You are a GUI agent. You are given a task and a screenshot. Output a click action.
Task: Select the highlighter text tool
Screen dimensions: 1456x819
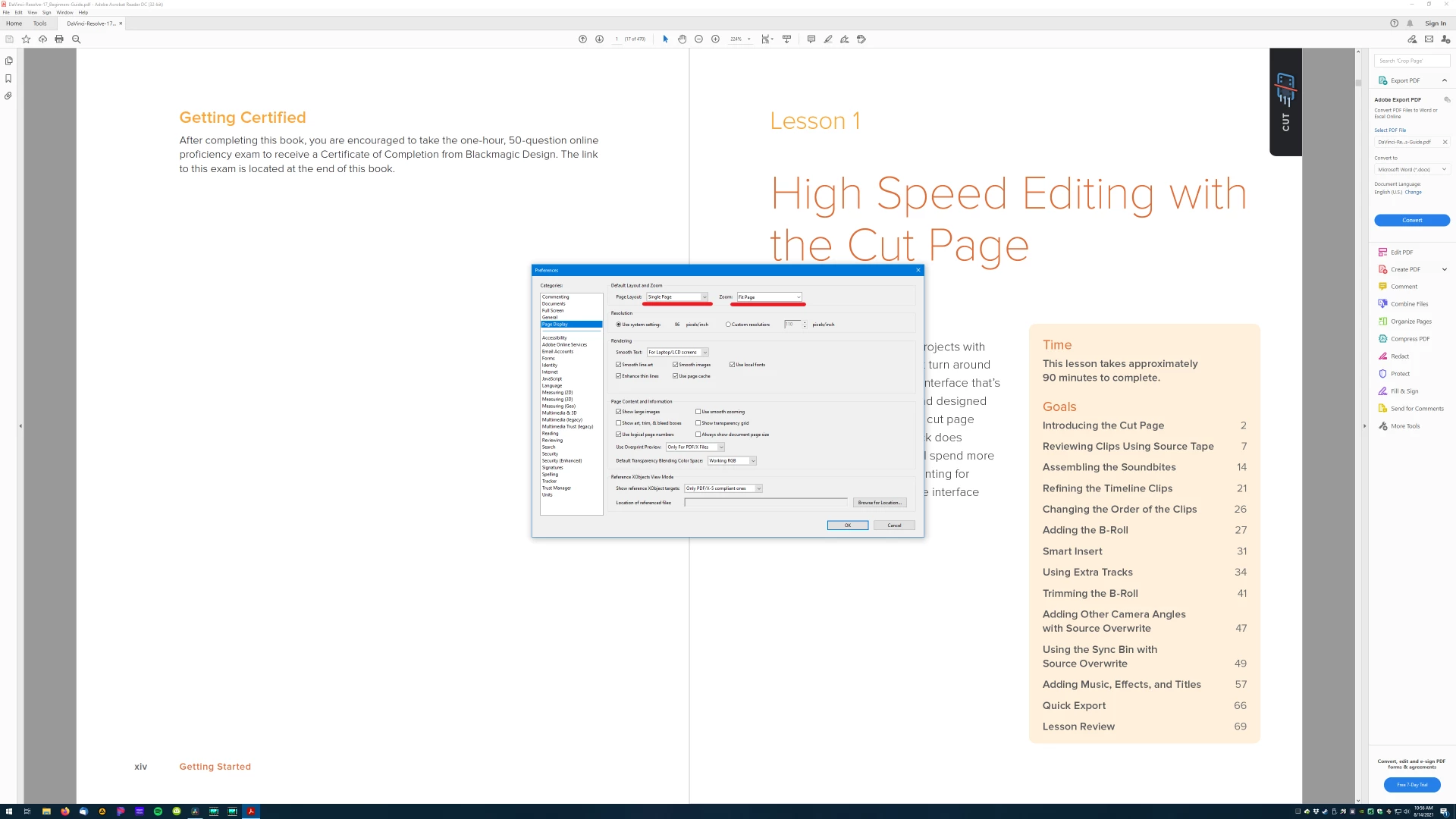(828, 39)
